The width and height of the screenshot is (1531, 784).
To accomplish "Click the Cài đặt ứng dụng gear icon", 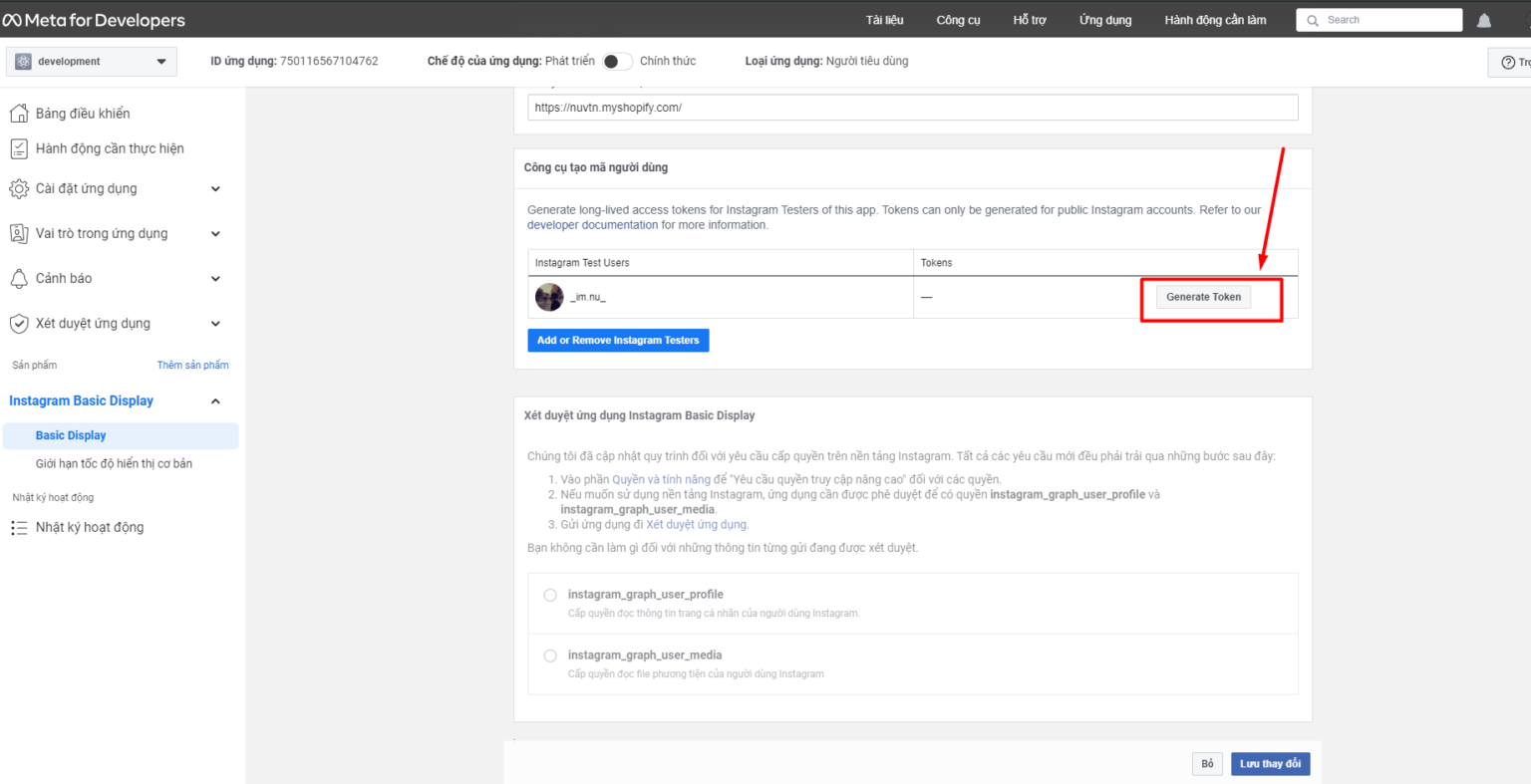I will click(x=17, y=188).
